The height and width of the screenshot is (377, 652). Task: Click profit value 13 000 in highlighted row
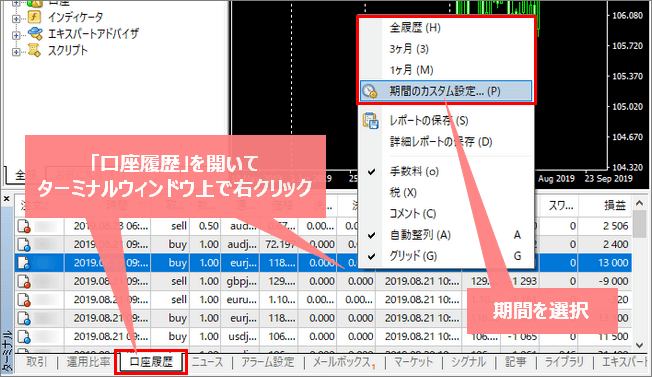(x=613, y=263)
